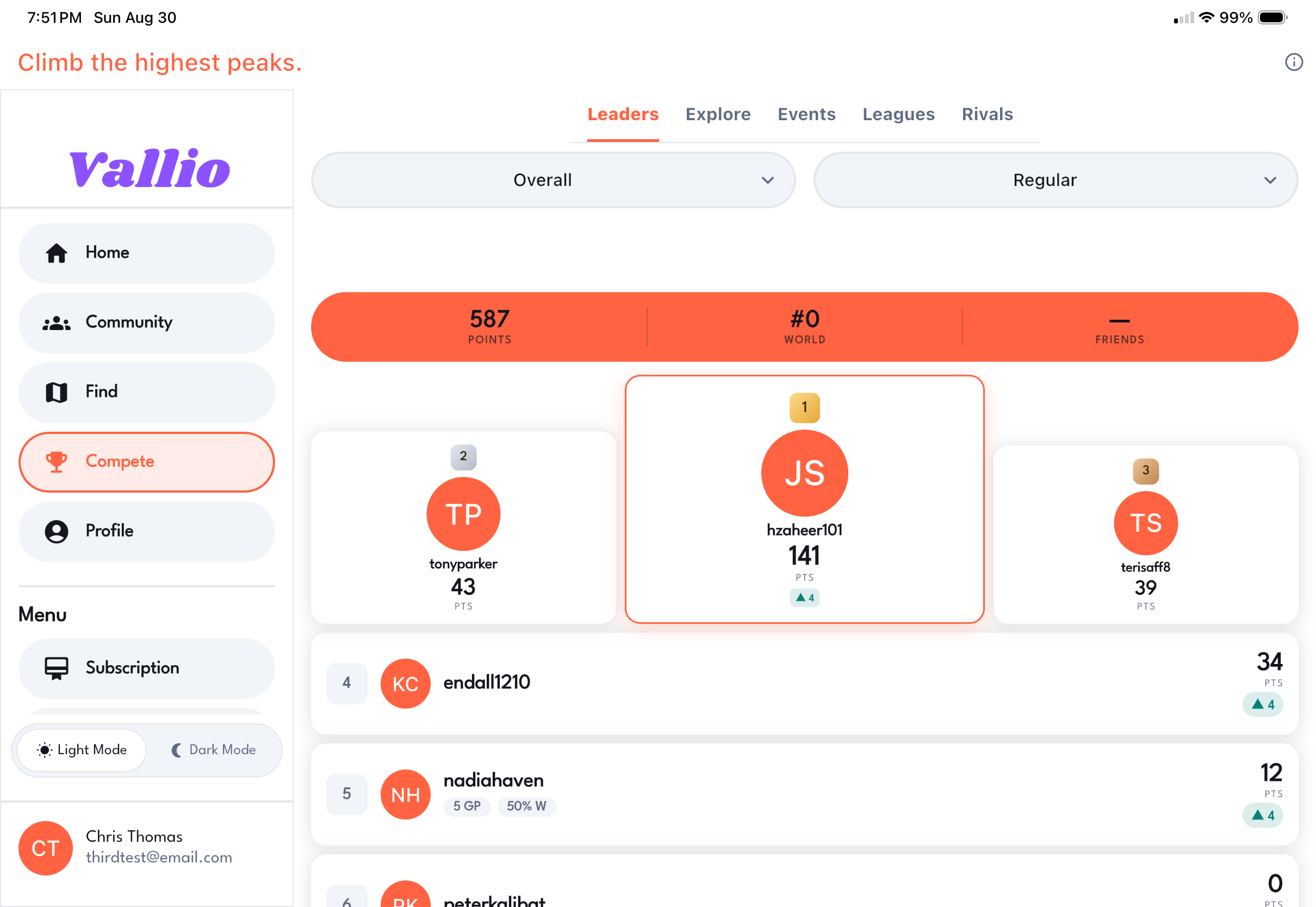
Task: Click the Community people icon
Action: point(56,323)
